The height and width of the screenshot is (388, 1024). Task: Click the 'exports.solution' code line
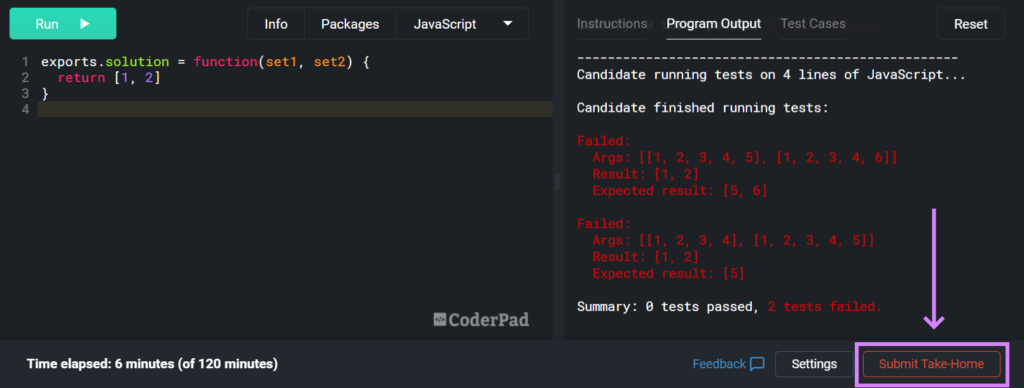(206, 62)
